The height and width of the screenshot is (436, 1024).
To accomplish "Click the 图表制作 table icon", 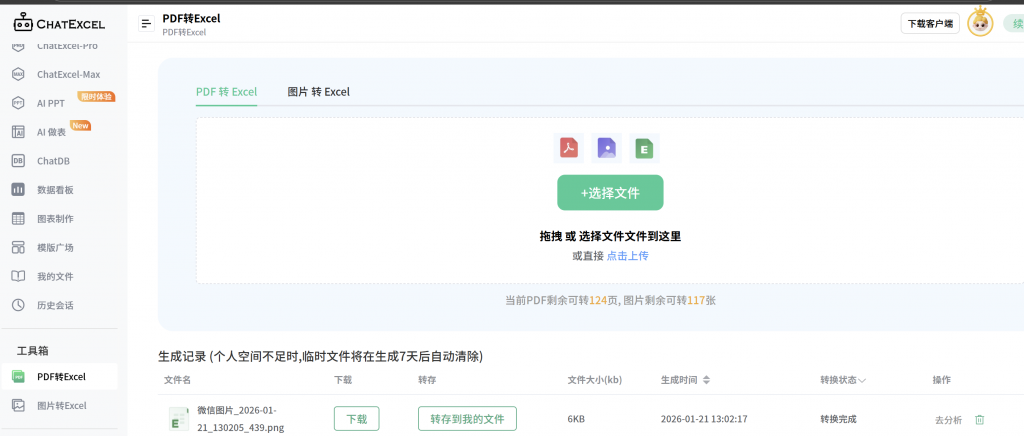I will click(18, 219).
